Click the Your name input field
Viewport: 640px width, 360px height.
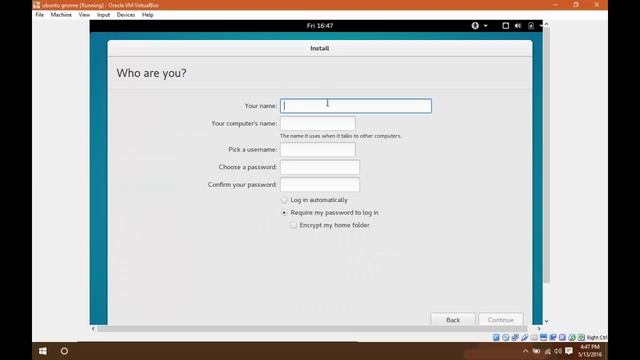pyautogui.click(x=356, y=106)
